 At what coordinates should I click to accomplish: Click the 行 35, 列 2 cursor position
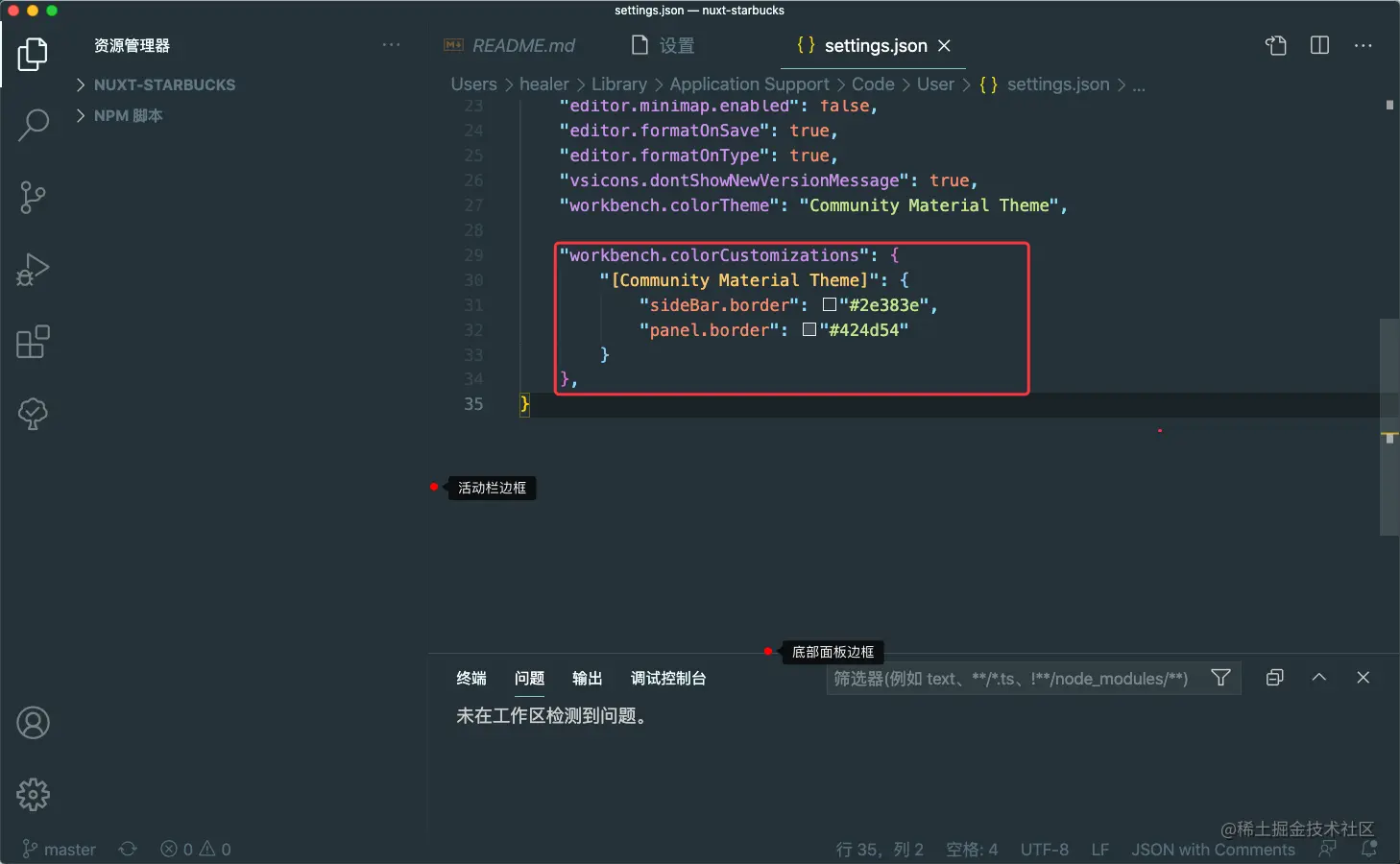(880, 850)
